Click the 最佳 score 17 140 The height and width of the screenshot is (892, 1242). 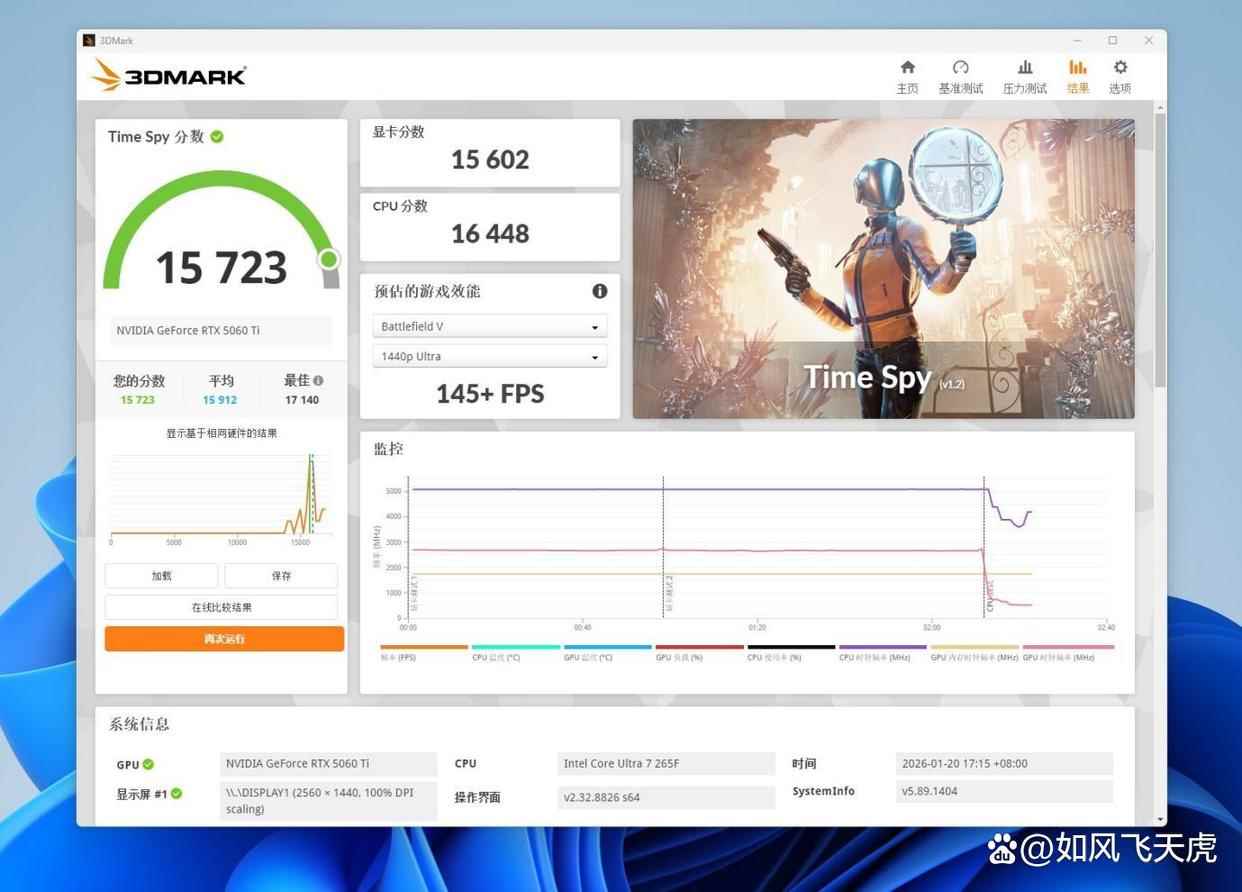[302, 400]
